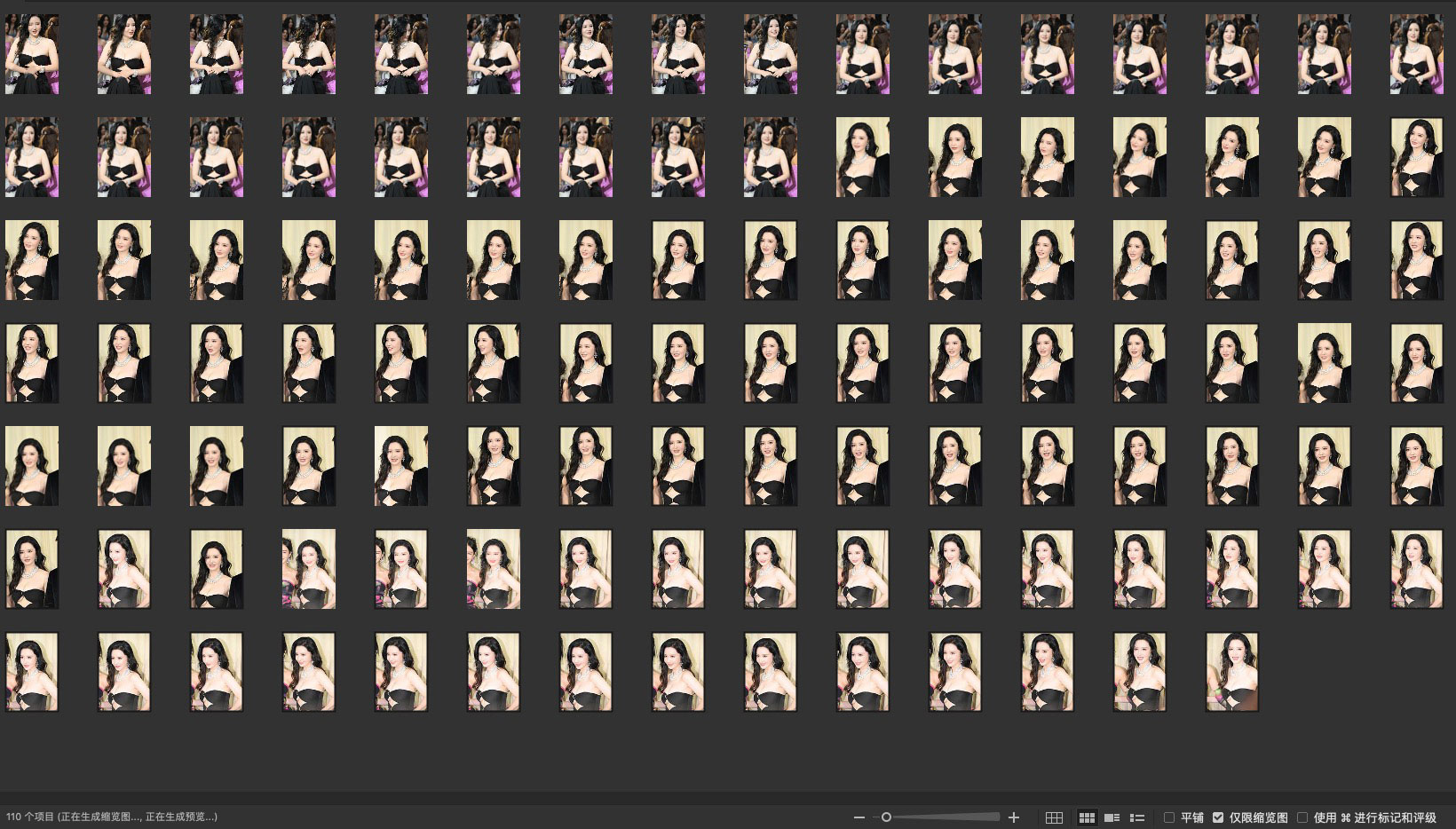The image size is (1456, 829).
Task: Enable 使用 ⌘ 进行标记和评级 checkbox
Action: click(1302, 817)
